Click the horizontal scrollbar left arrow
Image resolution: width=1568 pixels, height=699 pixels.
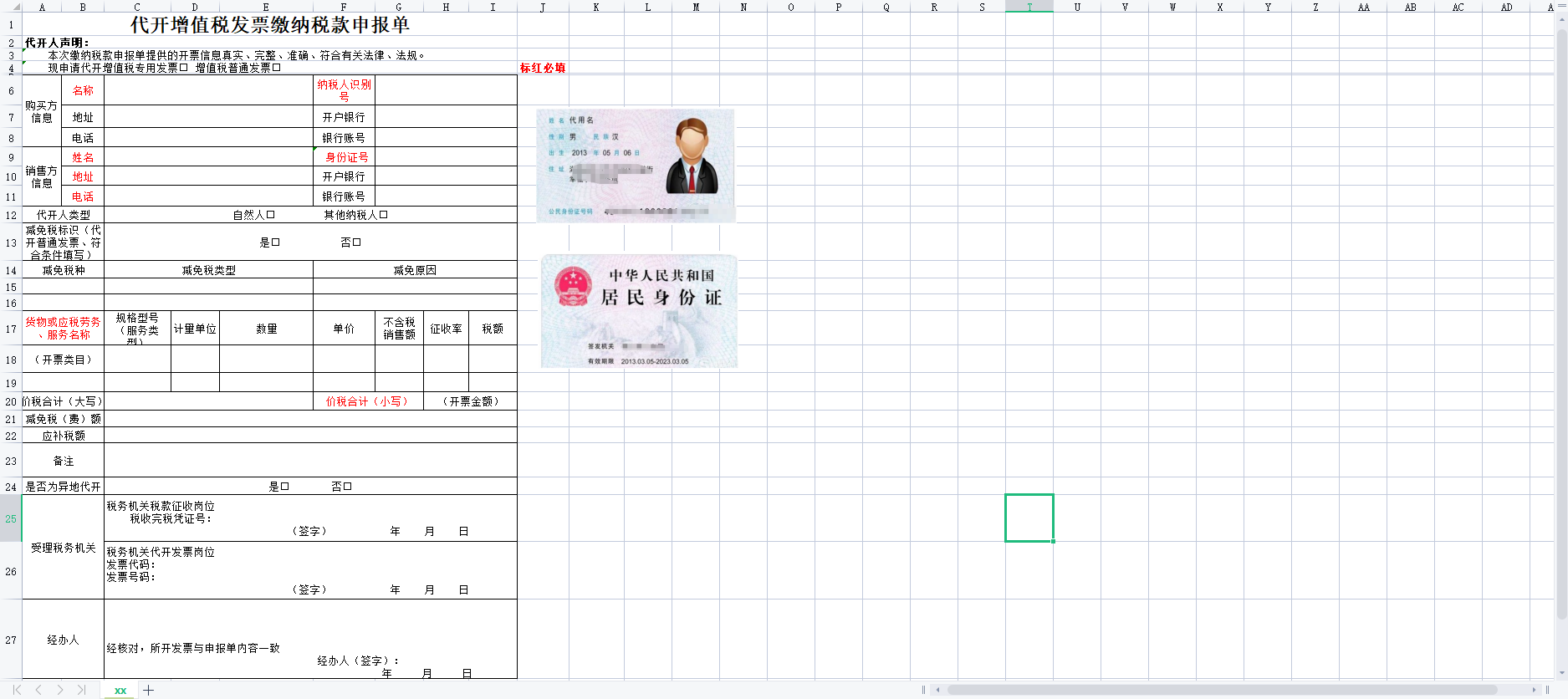pyautogui.click(x=938, y=690)
